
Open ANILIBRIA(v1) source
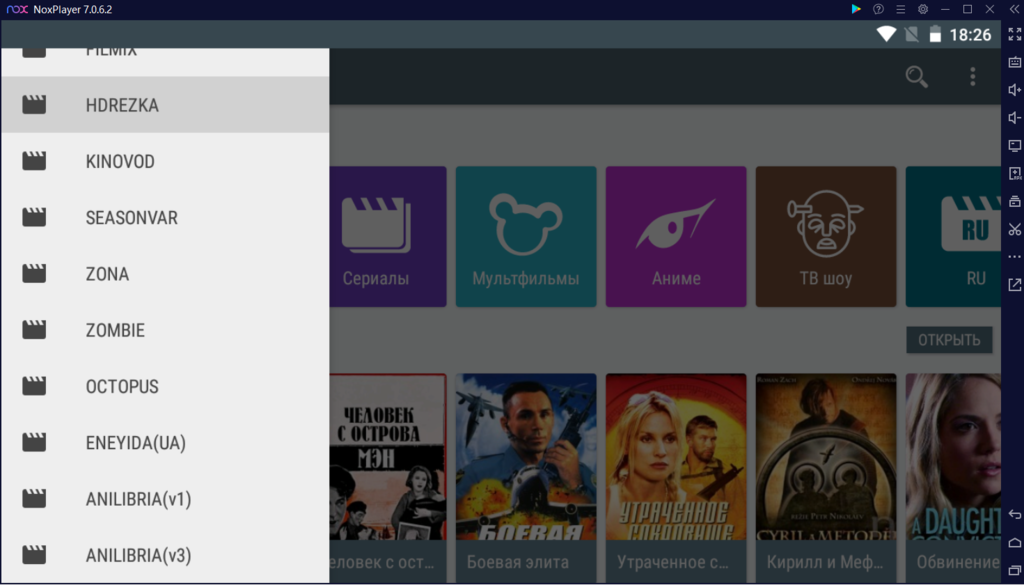[x=165, y=498]
